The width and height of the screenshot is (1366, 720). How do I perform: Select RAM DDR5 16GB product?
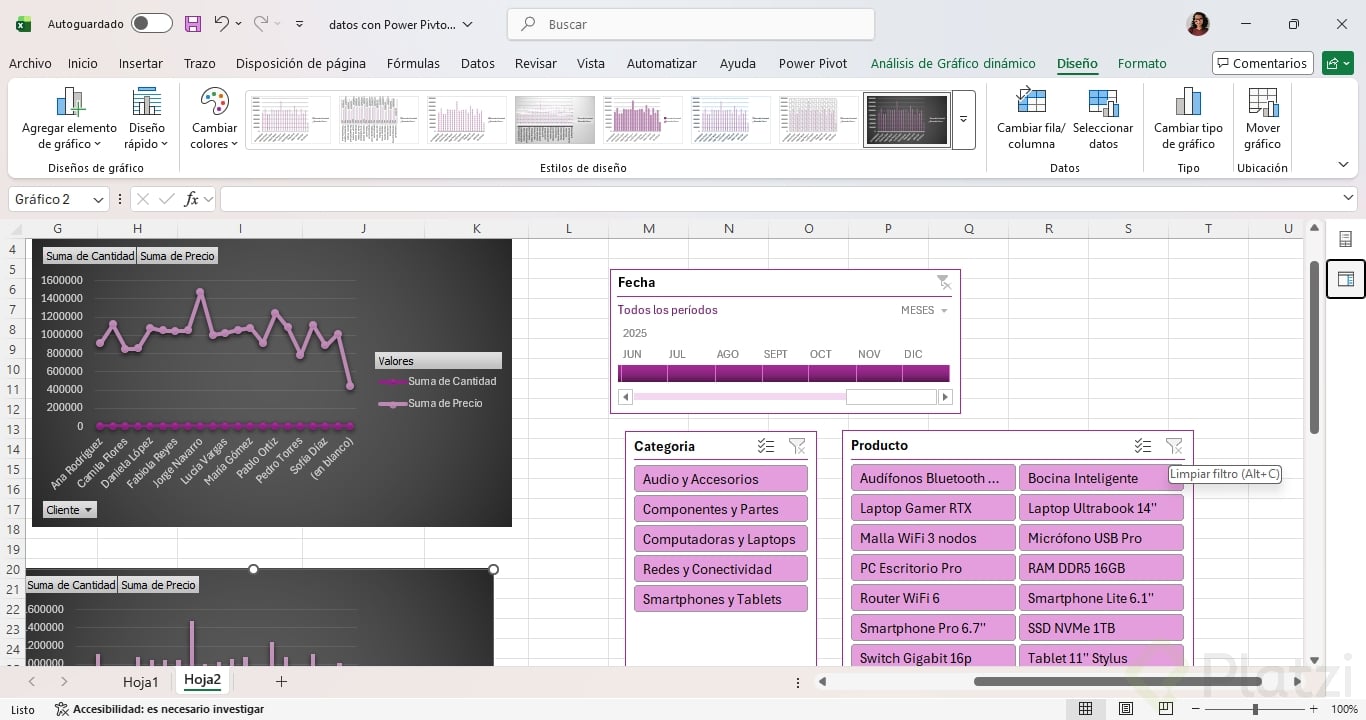tap(1101, 568)
